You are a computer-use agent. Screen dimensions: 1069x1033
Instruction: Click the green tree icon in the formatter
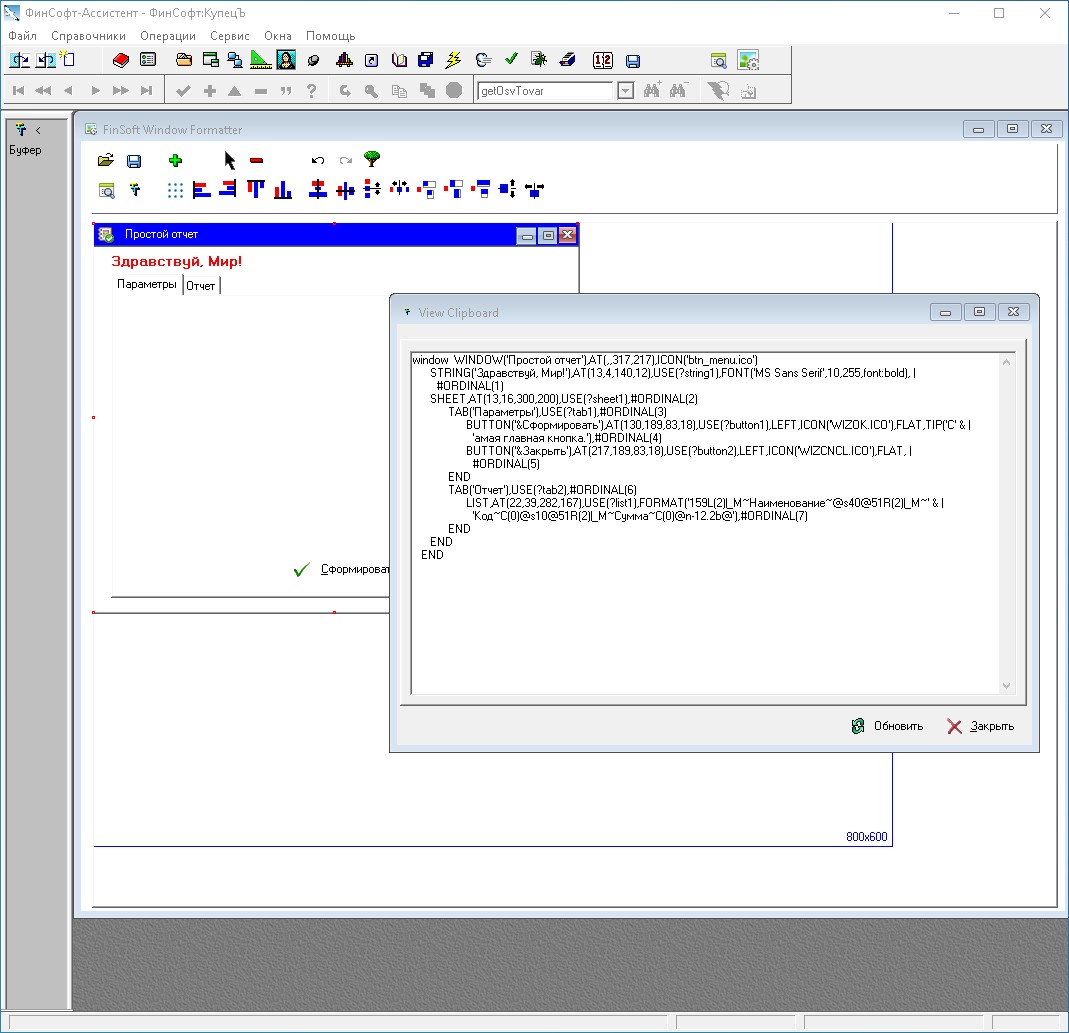372,159
